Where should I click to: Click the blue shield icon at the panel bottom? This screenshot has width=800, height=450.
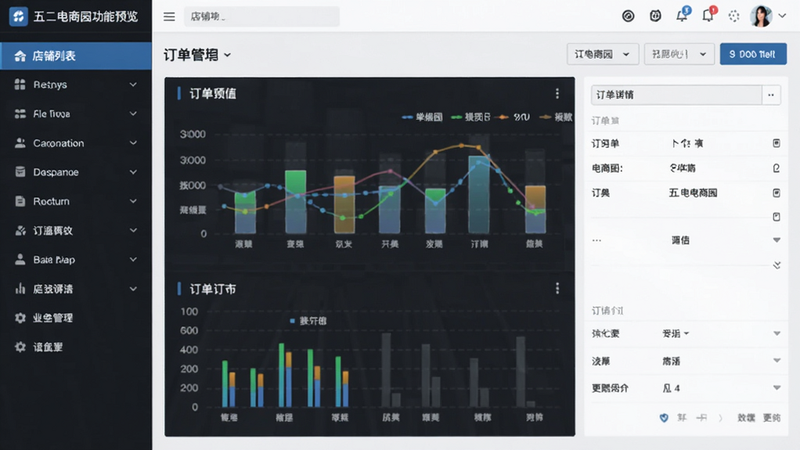pos(664,418)
